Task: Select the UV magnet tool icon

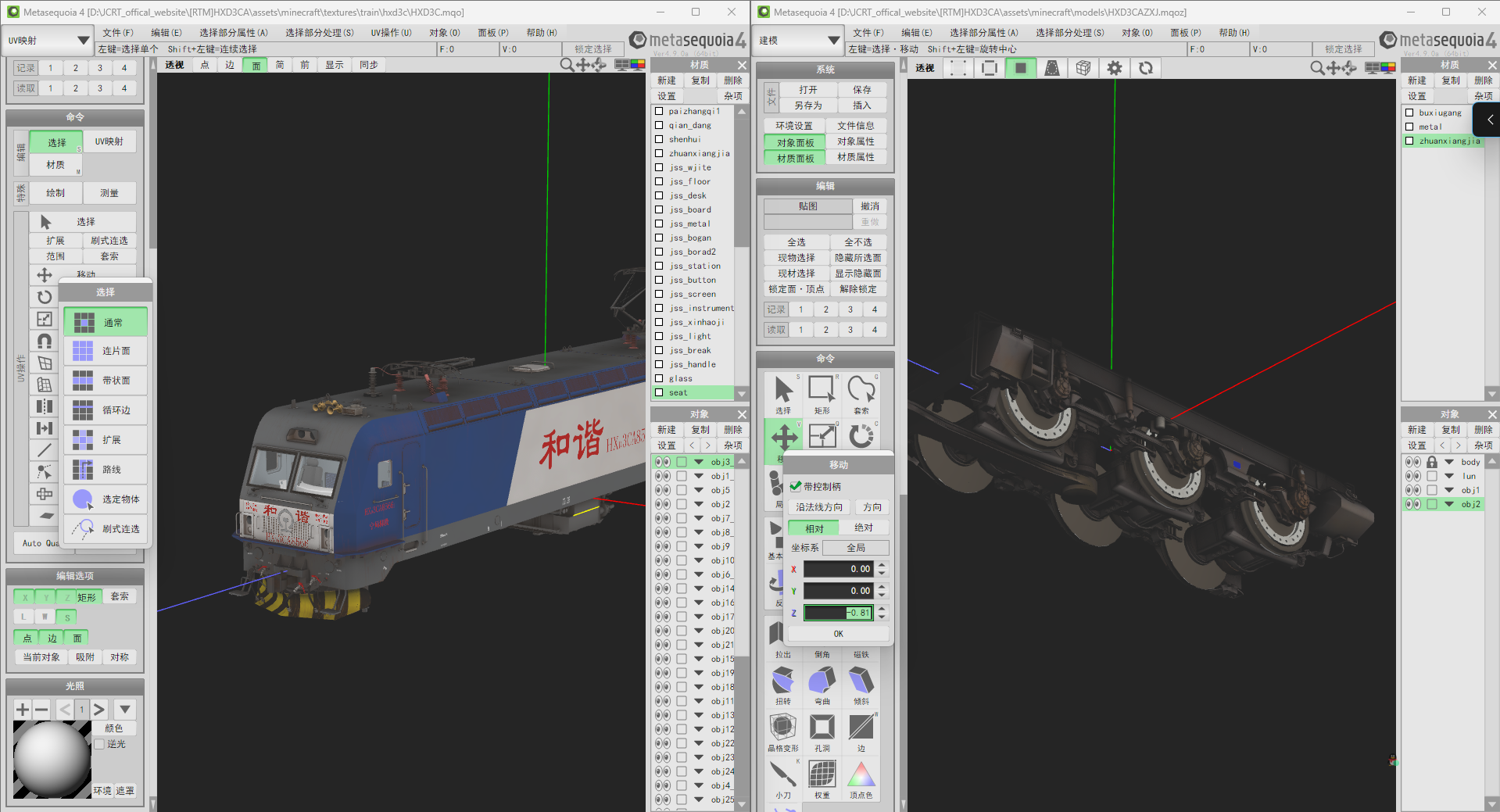Action: pos(45,341)
